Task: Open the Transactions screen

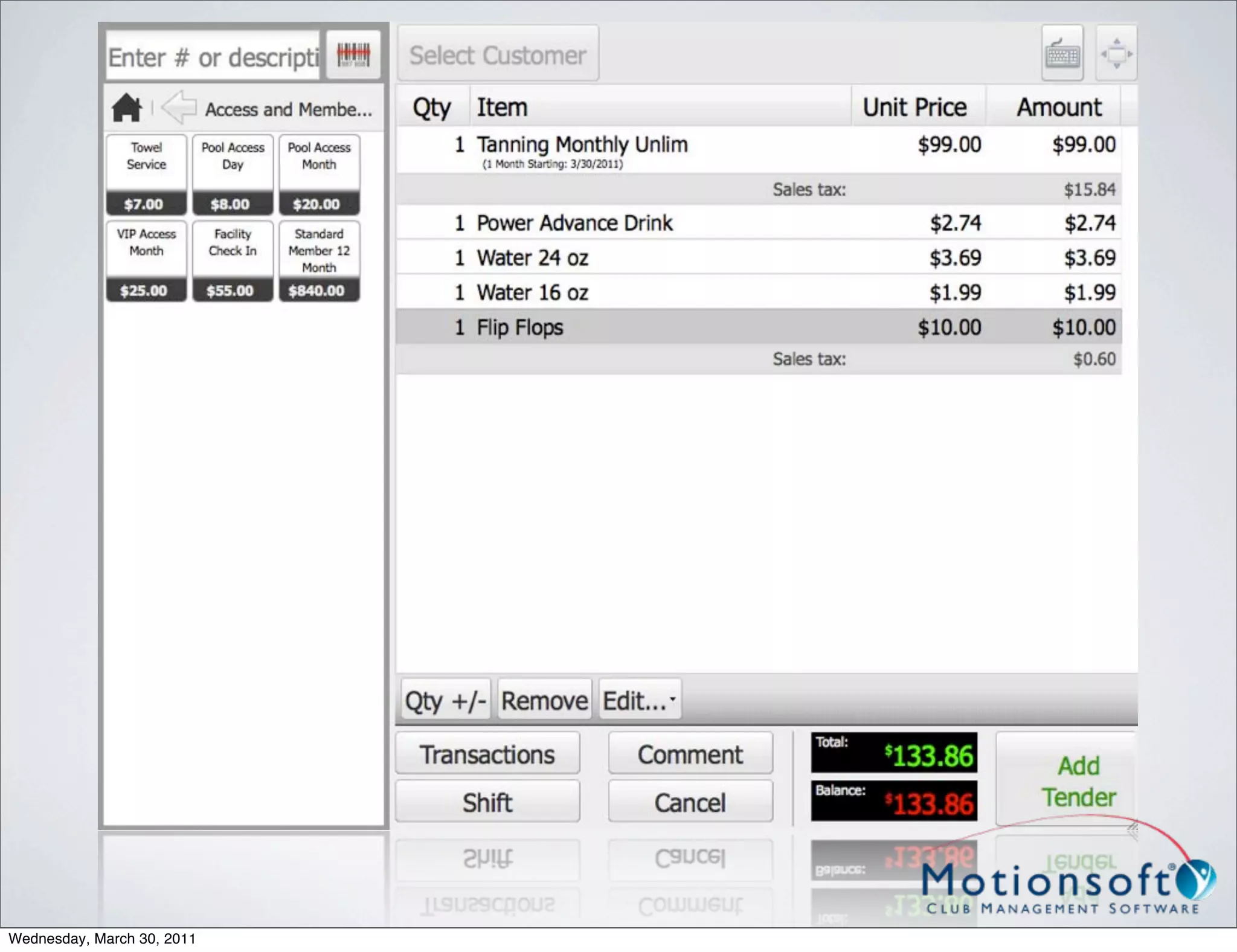Action: (487, 754)
